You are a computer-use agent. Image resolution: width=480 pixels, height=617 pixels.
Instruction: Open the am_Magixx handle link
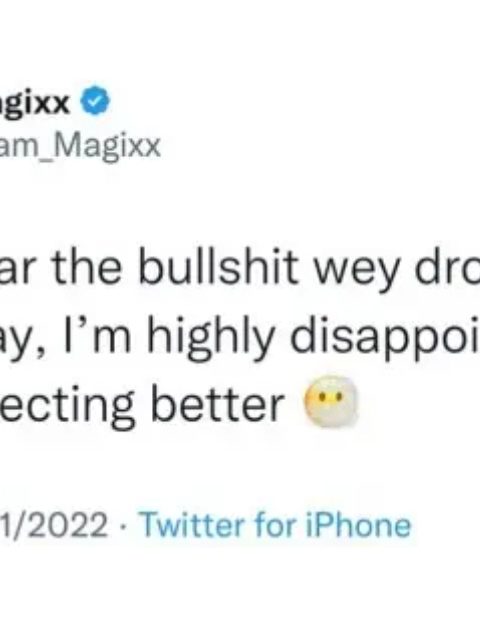click(80, 148)
